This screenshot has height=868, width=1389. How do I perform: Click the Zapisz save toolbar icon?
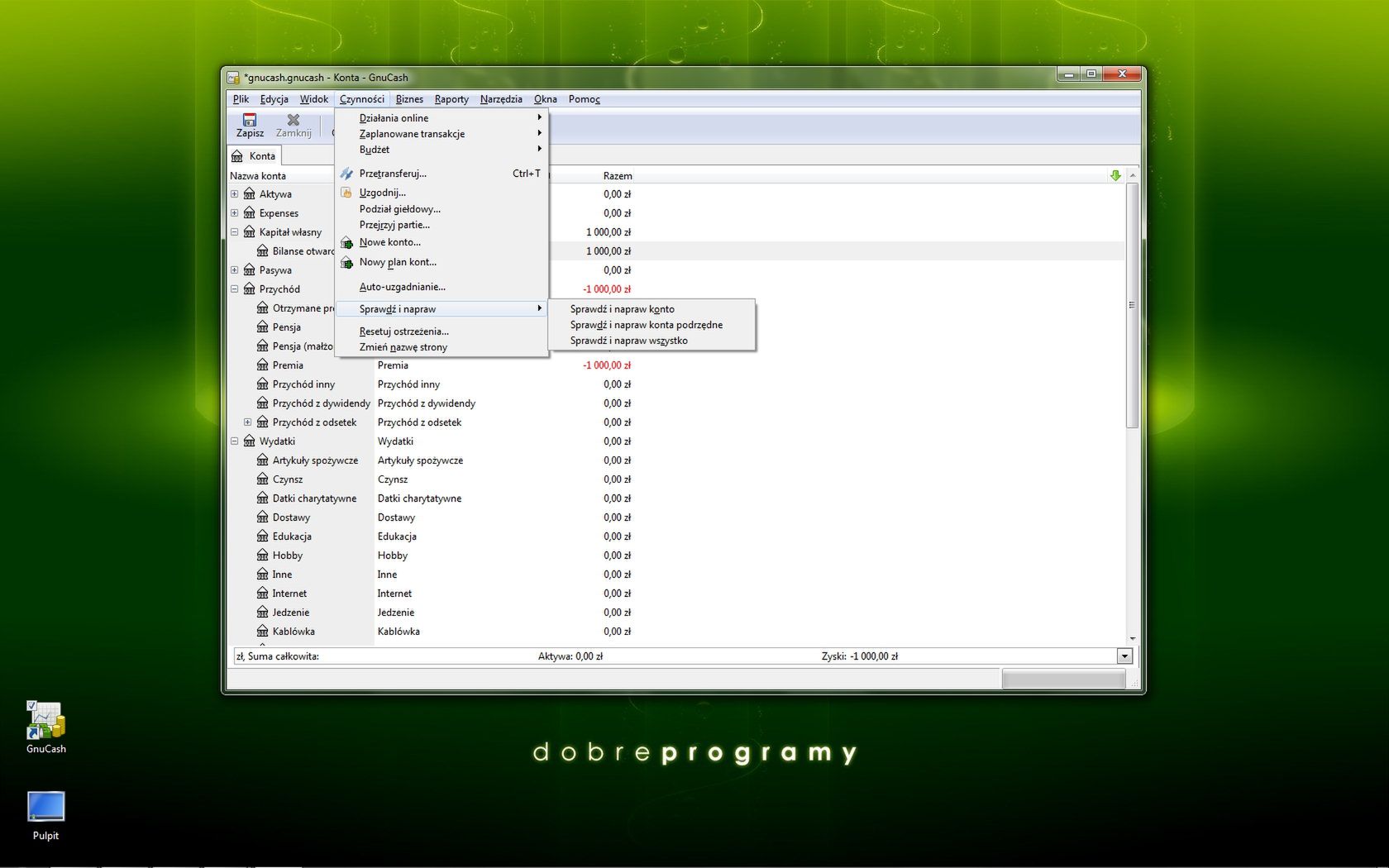[250, 120]
